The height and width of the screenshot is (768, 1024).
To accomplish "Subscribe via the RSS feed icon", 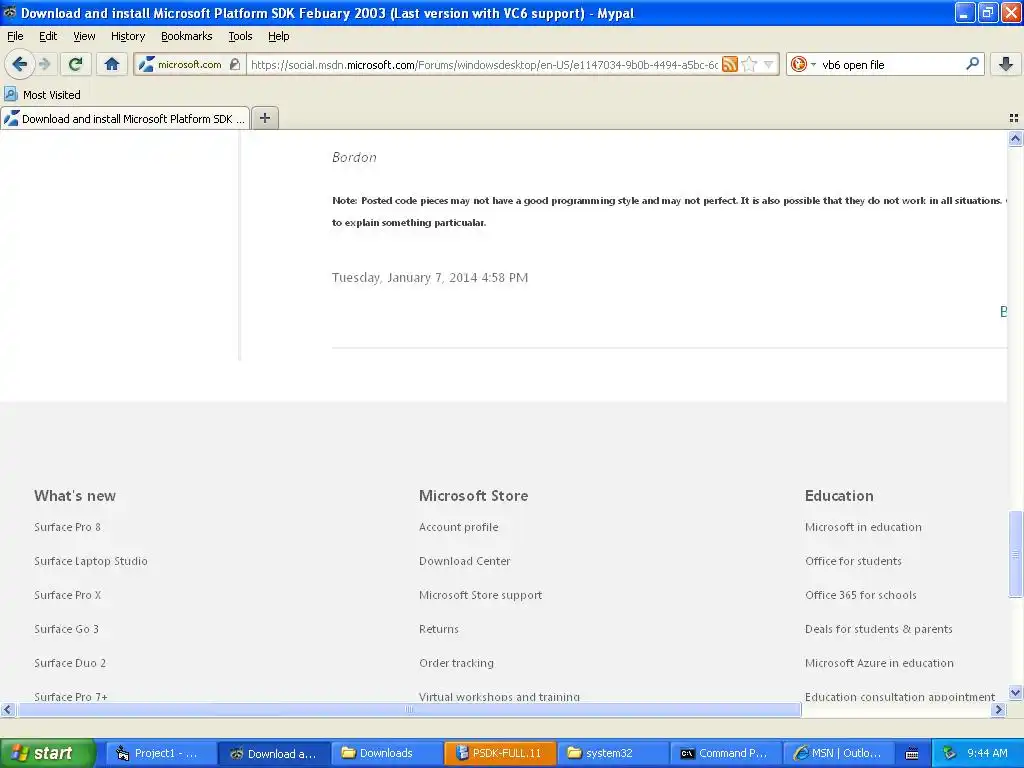I will click(x=729, y=64).
